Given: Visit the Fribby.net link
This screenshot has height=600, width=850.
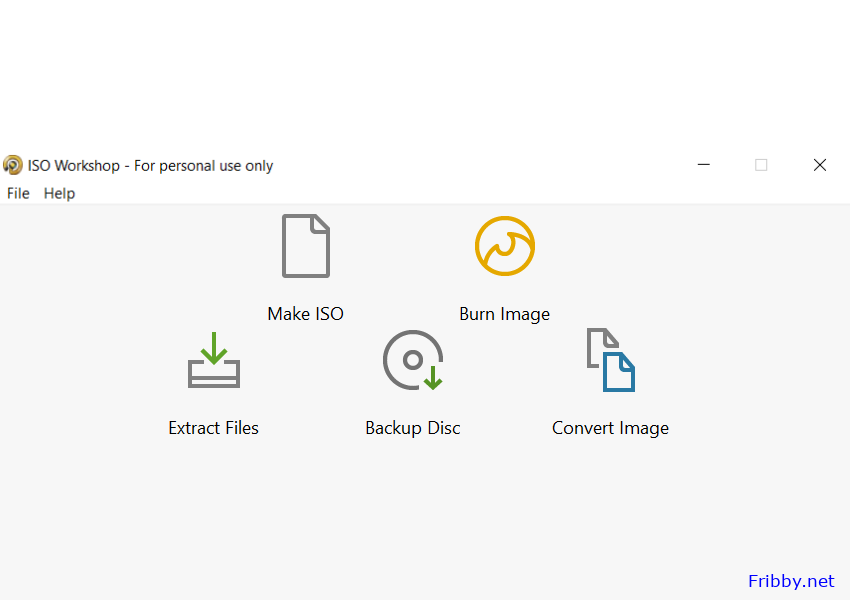Looking at the screenshot, I should (791, 581).
